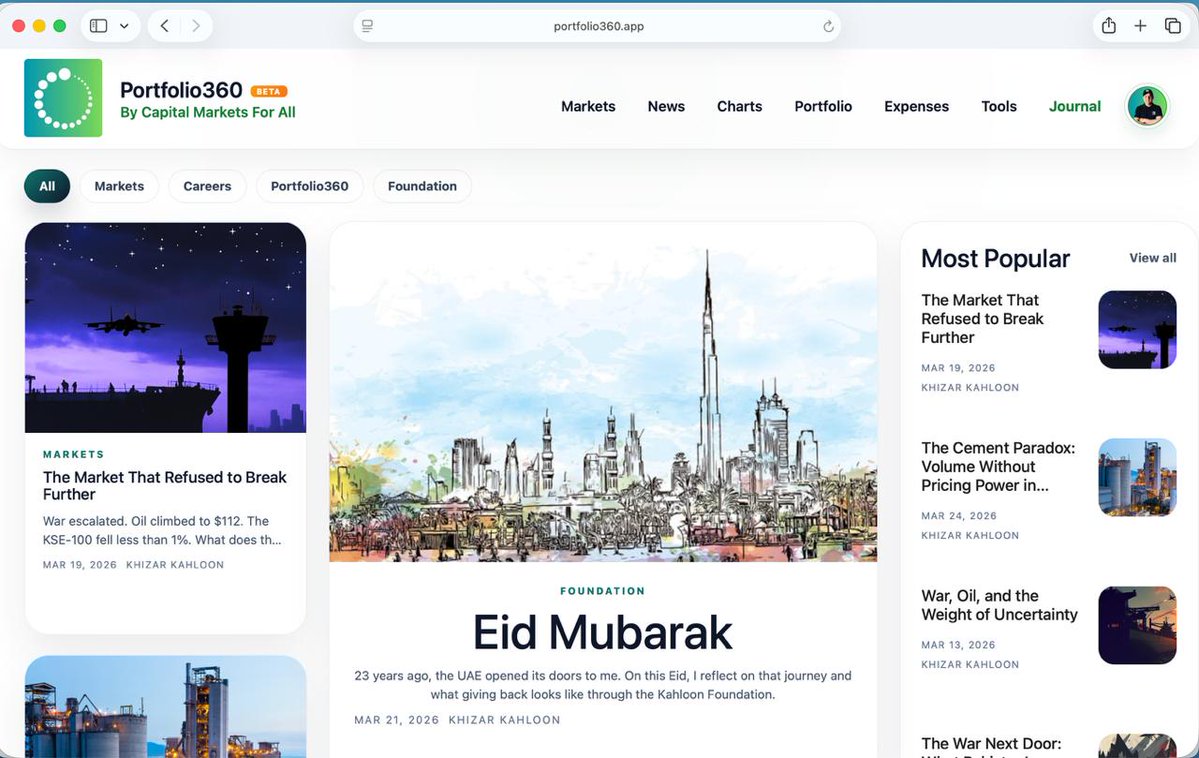Open 'The War Next Door' popular article
The image size is (1199, 758).
click(991, 746)
